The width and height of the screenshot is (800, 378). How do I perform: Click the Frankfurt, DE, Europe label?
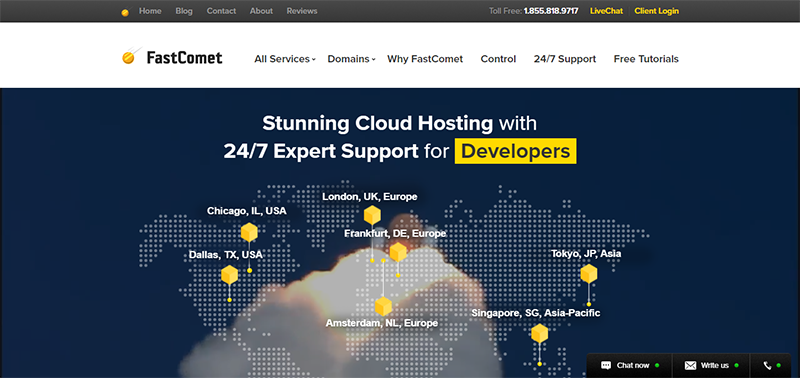(395, 234)
